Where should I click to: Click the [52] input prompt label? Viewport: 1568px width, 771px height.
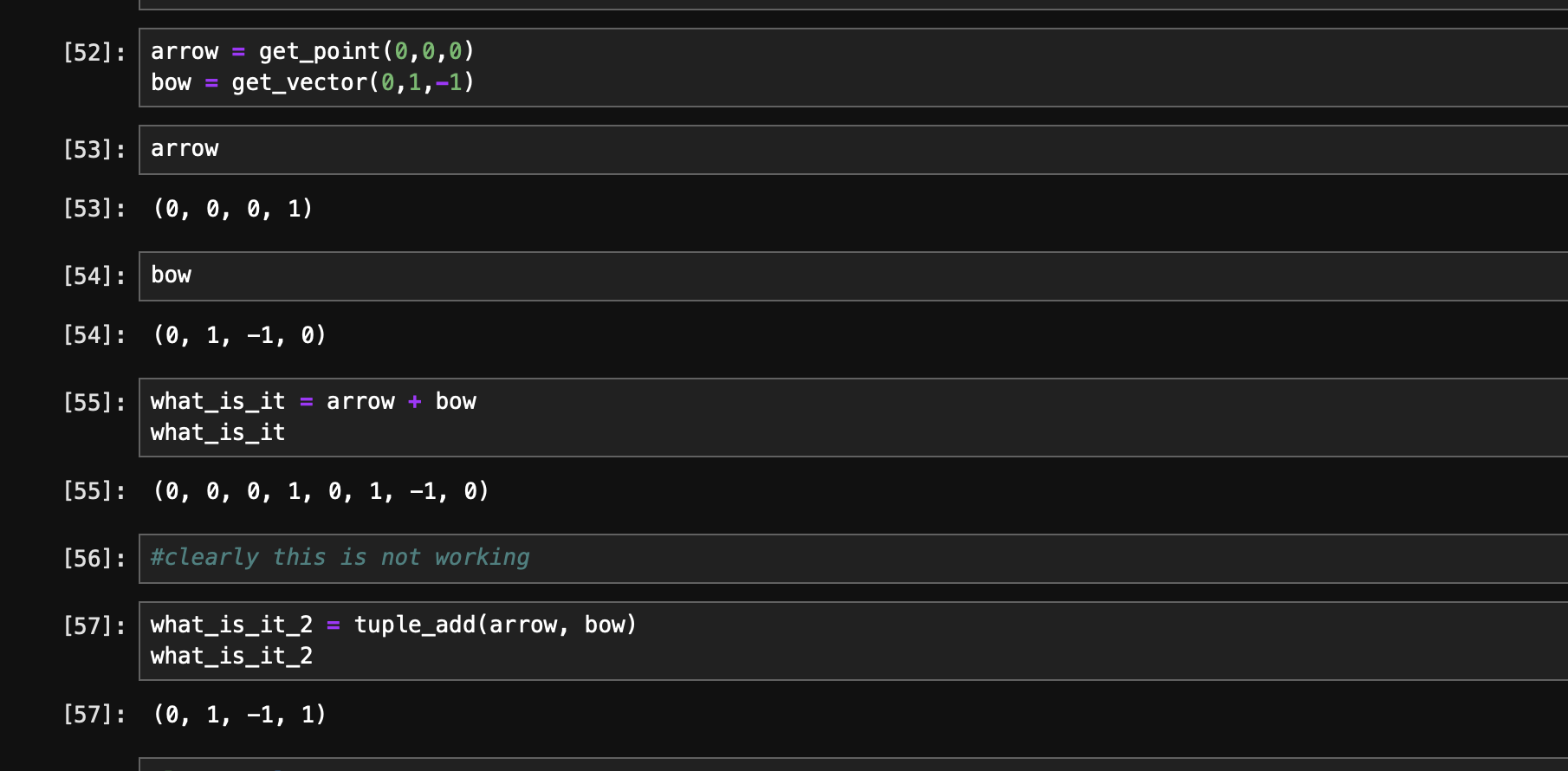[94, 53]
